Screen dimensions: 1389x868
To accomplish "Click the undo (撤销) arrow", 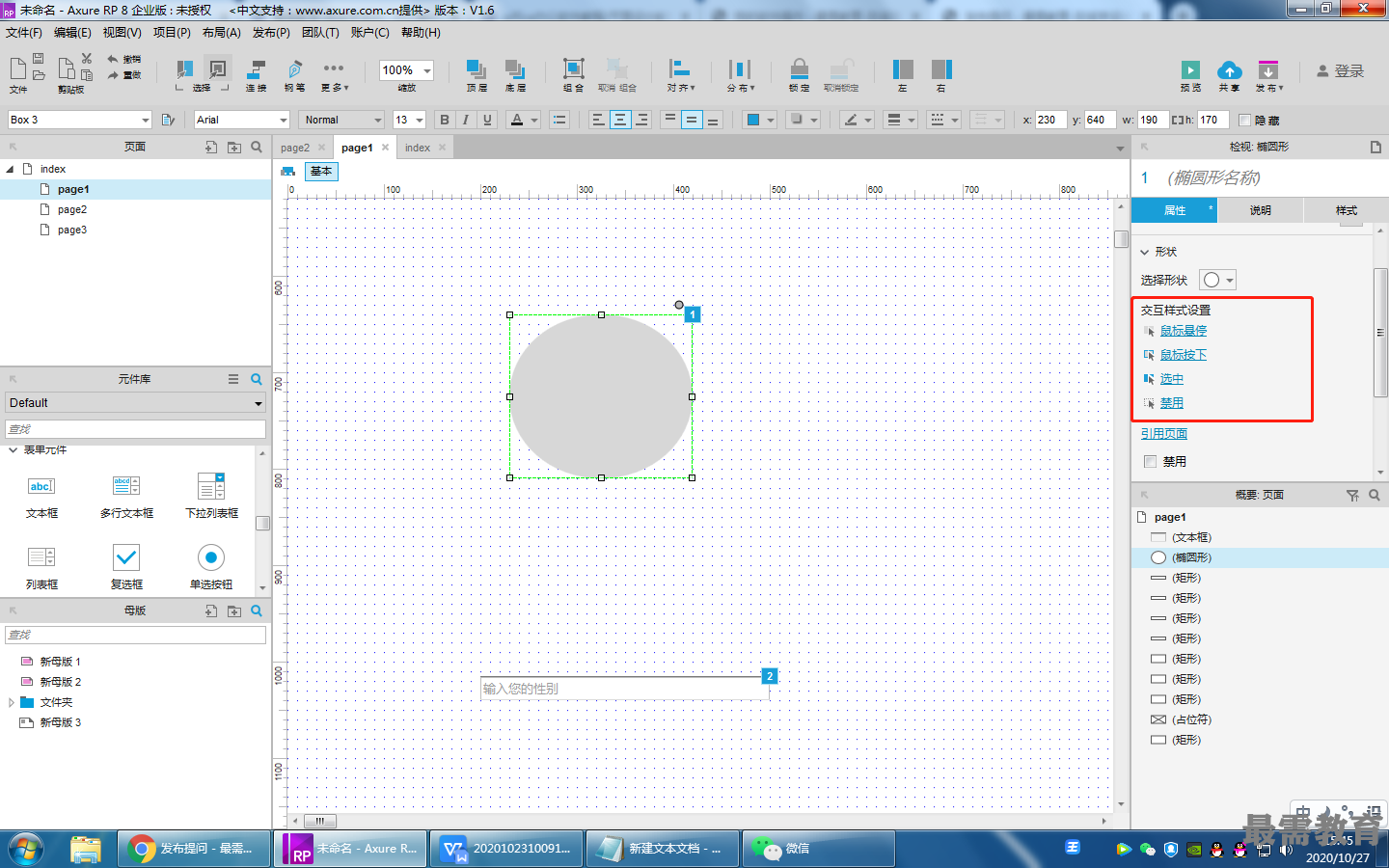I will pos(113,59).
